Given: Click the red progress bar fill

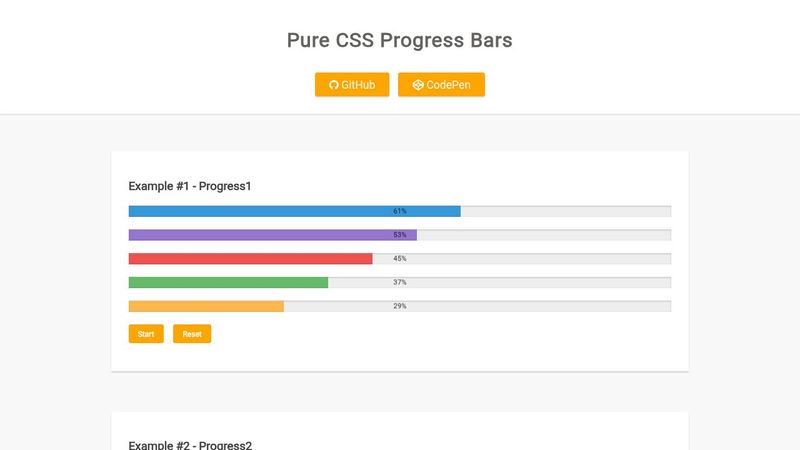Looking at the screenshot, I should [250, 259].
